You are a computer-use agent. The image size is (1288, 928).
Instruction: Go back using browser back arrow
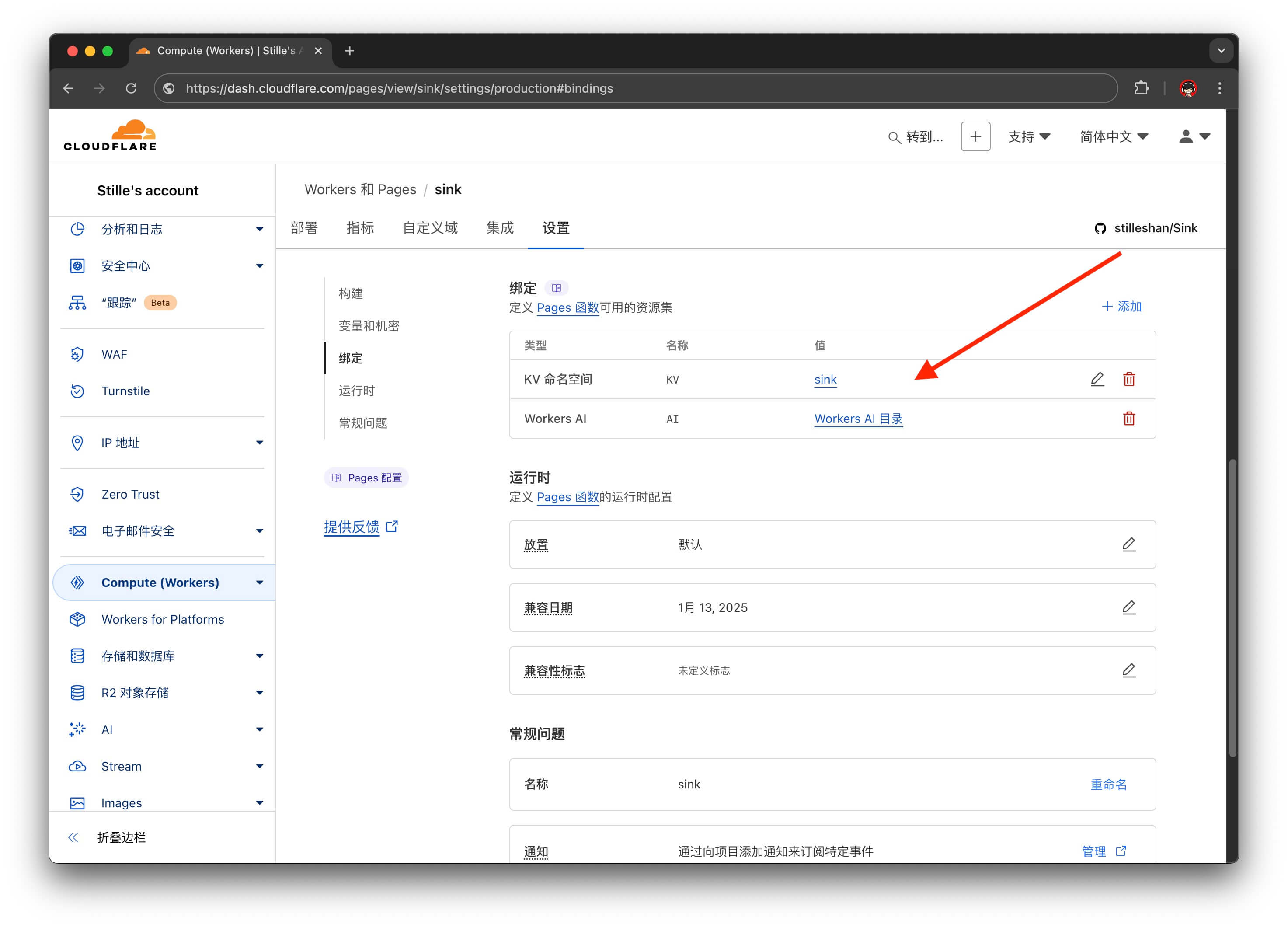pos(69,88)
